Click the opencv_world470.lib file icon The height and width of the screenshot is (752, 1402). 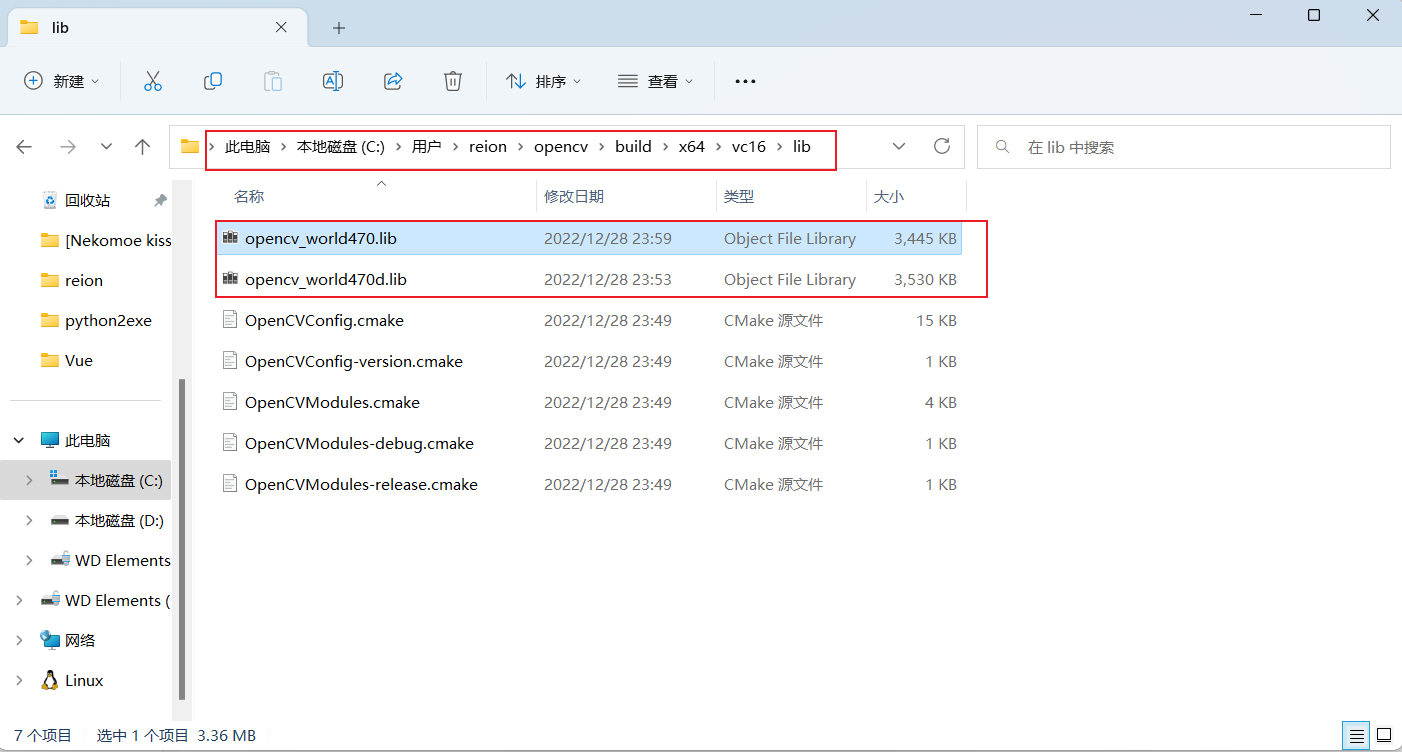[230, 238]
